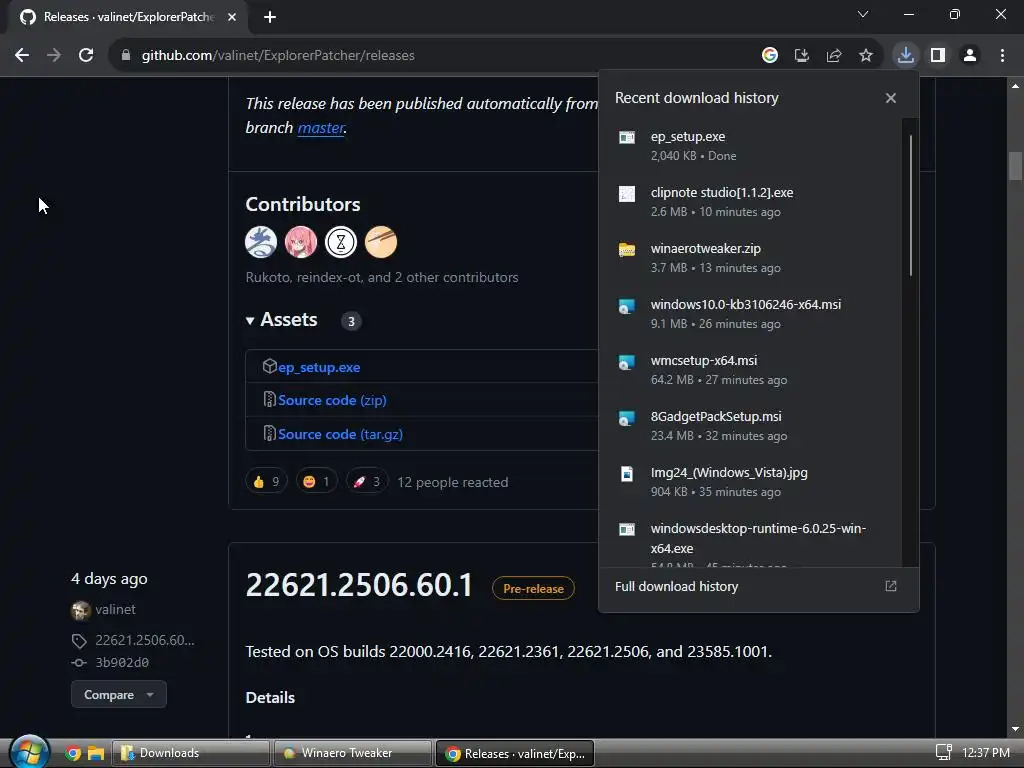Open the Compare dropdown
This screenshot has width=1024, height=768.
pos(119,694)
